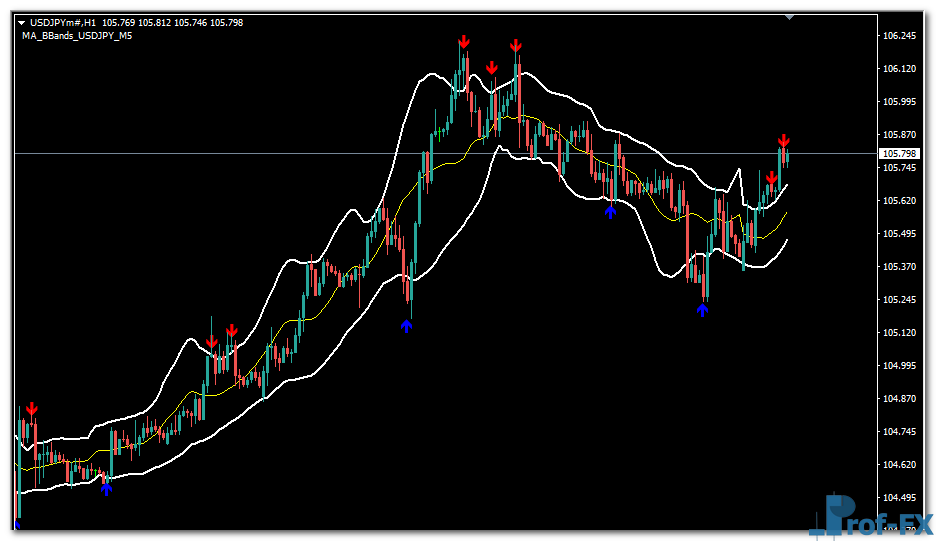Click the first full blue arrow on the left
Viewport: 936px width, 541px height.
click(x=106, y=488)
